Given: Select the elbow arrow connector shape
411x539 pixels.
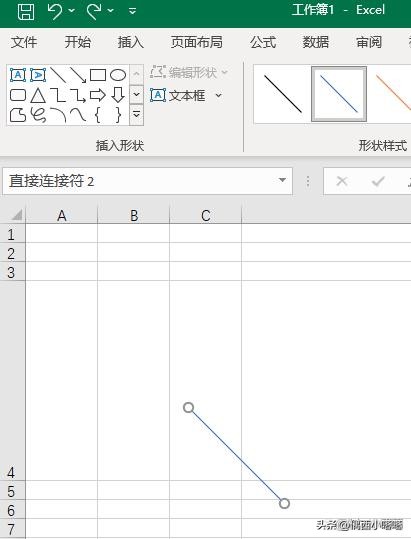Looking at the screenshot, I should point(78,95).
